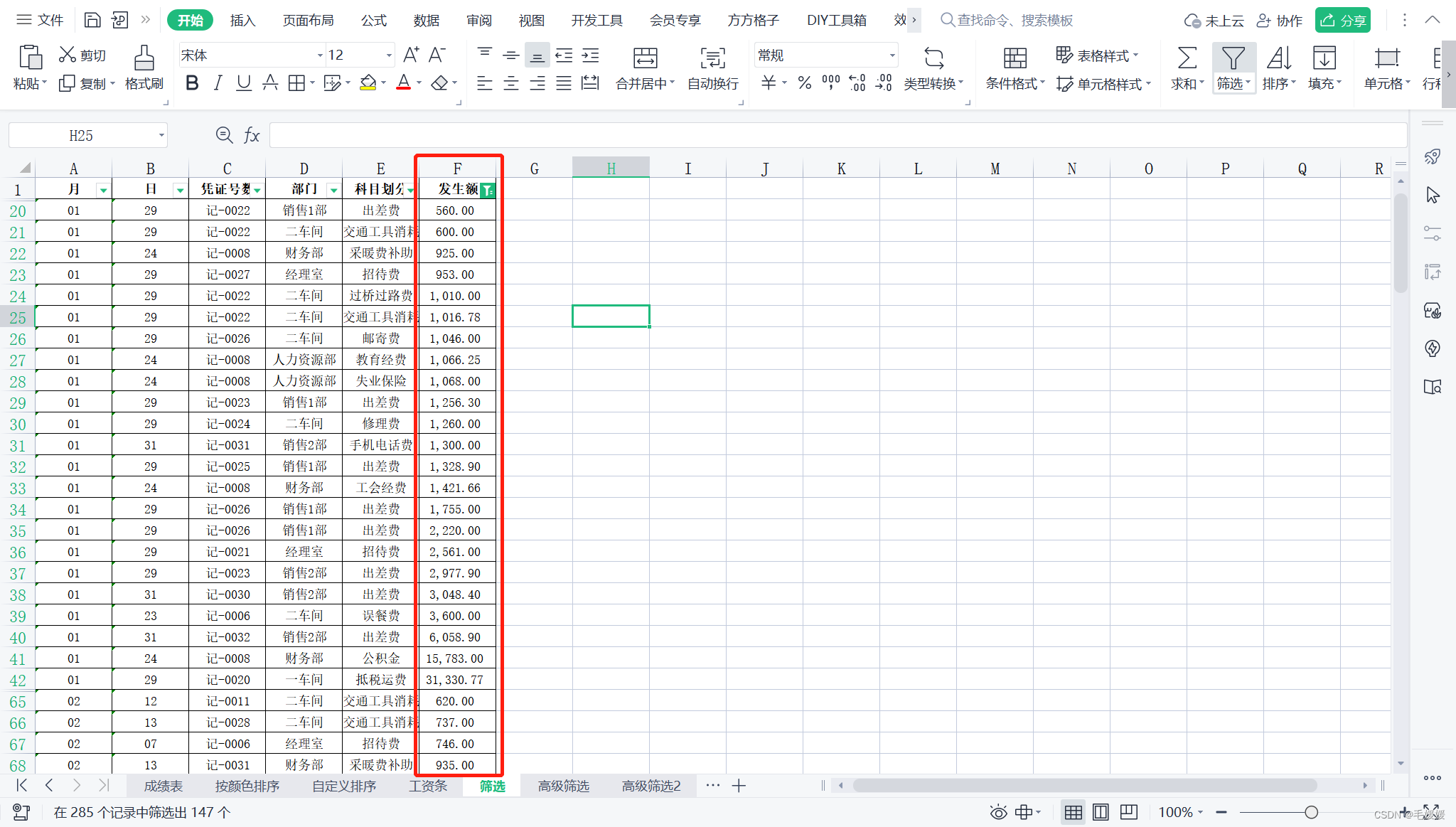Click the 协作 collaborate button
Screen dimensions: 1456x827
click(1280, 20)
